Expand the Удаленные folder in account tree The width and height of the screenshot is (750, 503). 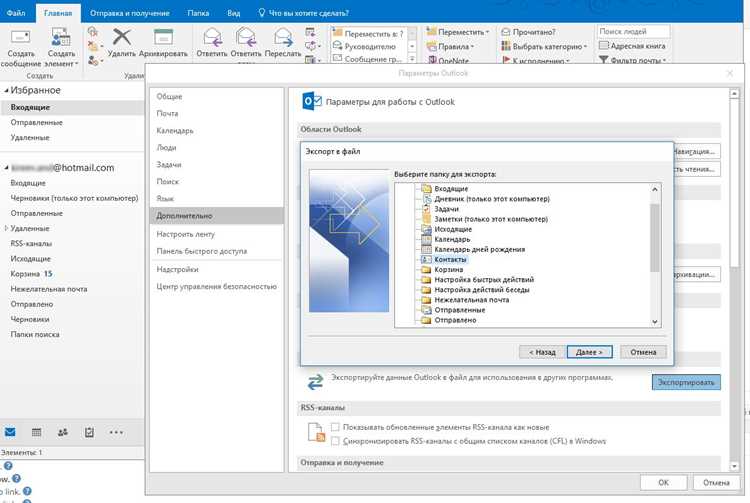6,229
